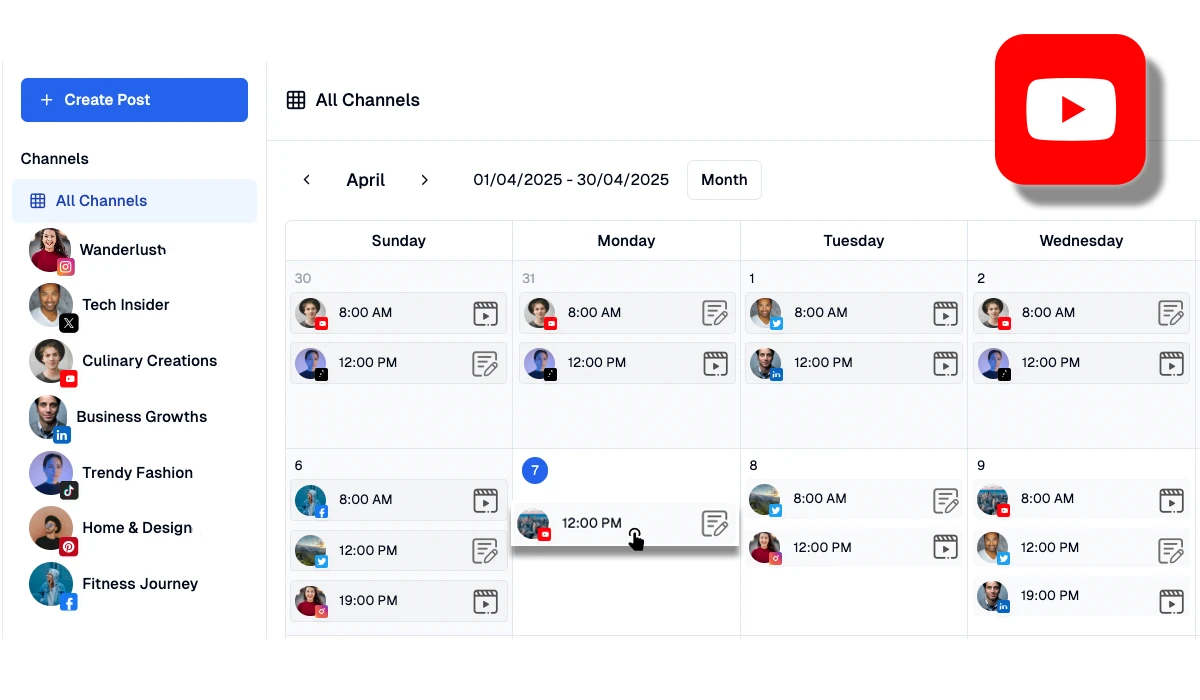Click video icon on Wednesday 9 8:00 AM post
The image size is (1200, 700).
1171,499
